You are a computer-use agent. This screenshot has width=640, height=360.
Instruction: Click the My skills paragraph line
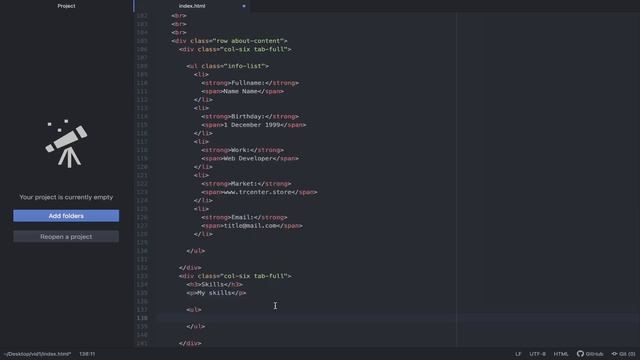[216, 293]
